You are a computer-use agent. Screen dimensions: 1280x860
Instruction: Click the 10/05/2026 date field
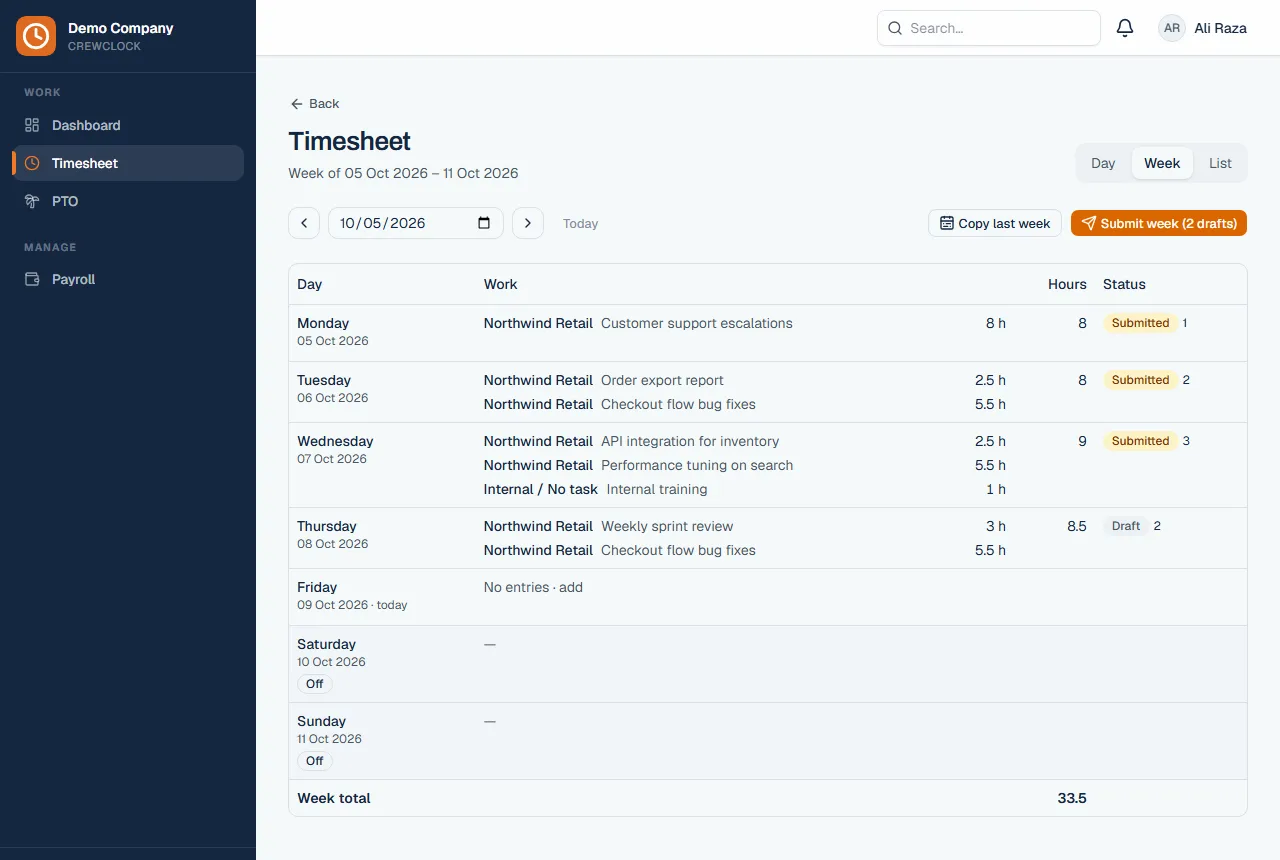(415, 223)
